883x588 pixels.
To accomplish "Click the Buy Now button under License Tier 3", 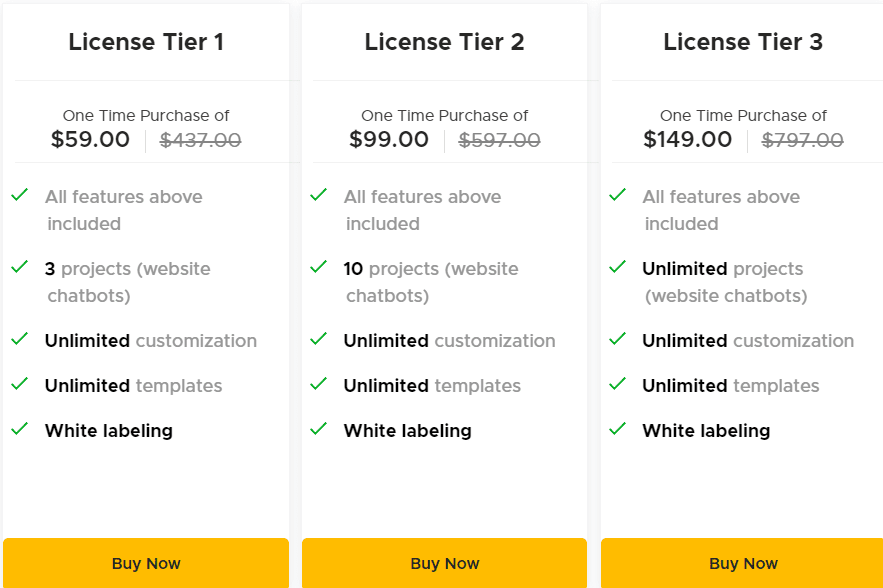I will pos(743,563).
